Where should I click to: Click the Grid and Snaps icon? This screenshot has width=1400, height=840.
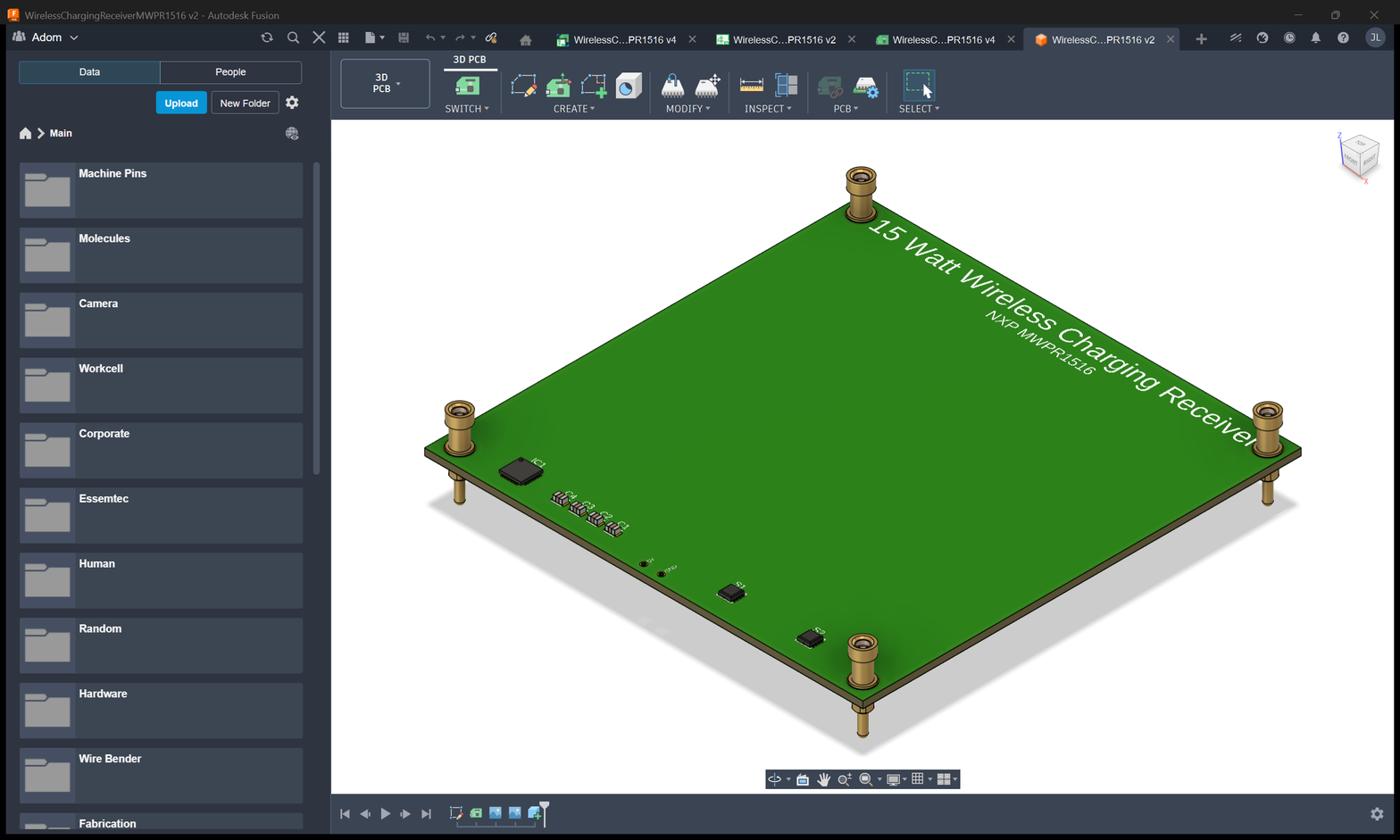[x=918, y=779]
